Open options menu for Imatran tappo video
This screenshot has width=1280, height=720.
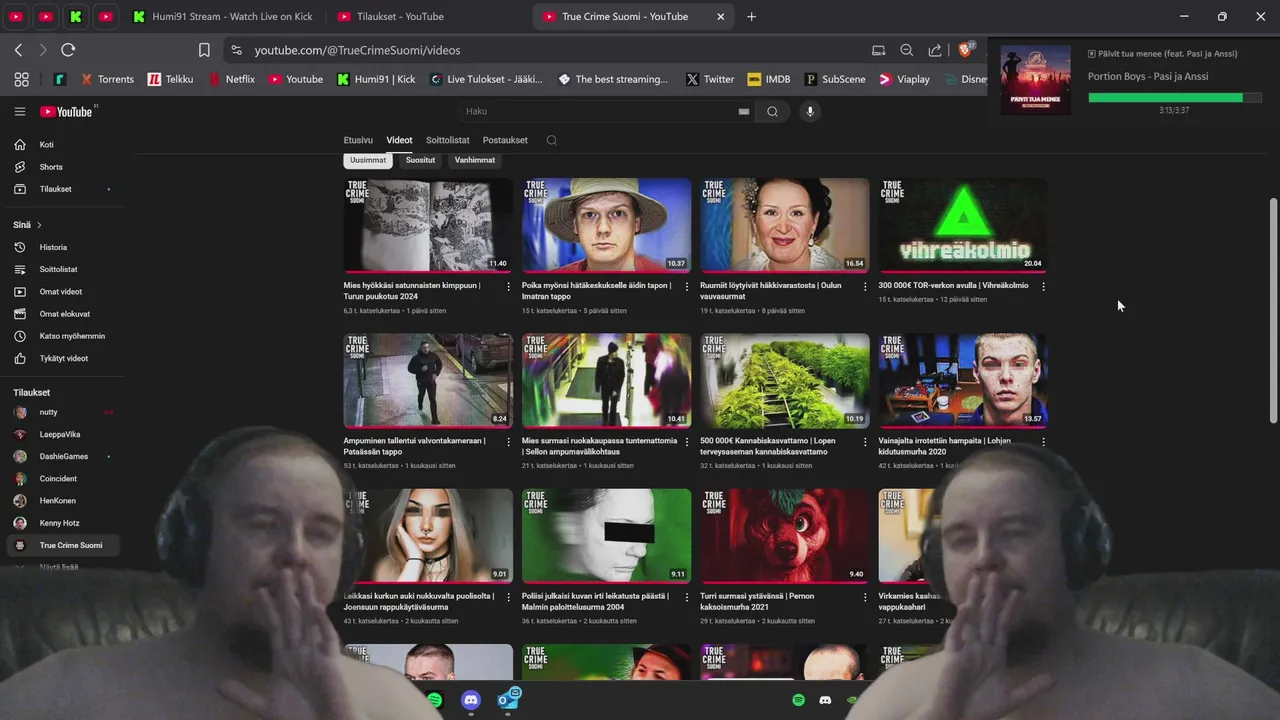click(x=687, y=286)
